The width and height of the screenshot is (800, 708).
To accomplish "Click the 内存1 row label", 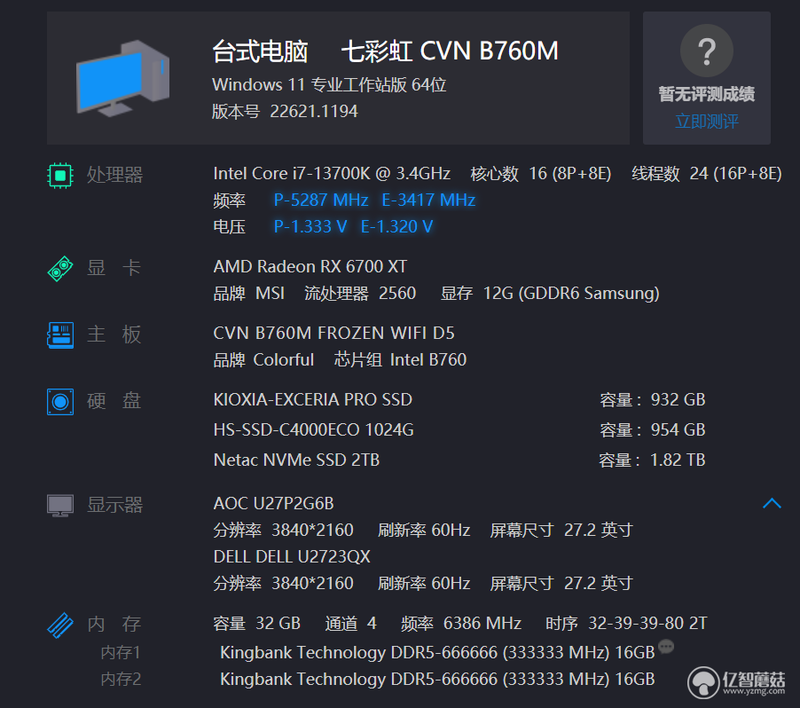I will coord(120,652).
